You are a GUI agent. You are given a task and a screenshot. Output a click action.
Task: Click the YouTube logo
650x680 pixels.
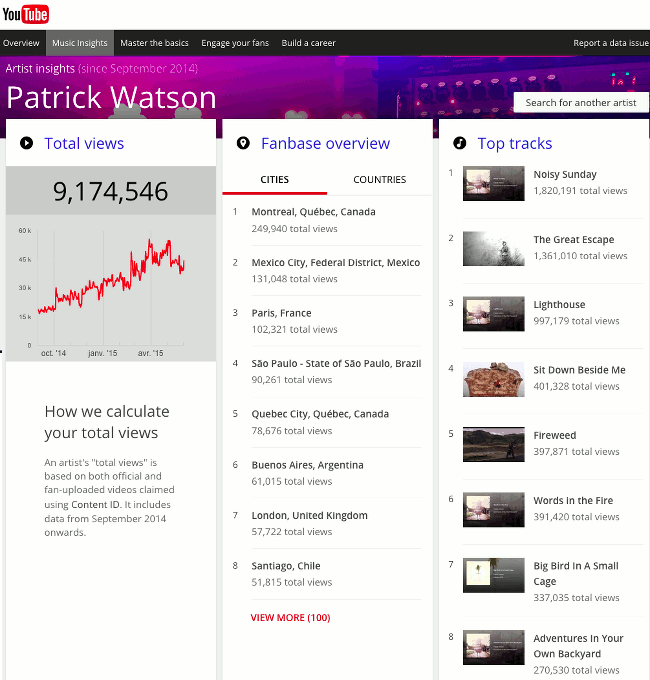click(x=26, y=14)
